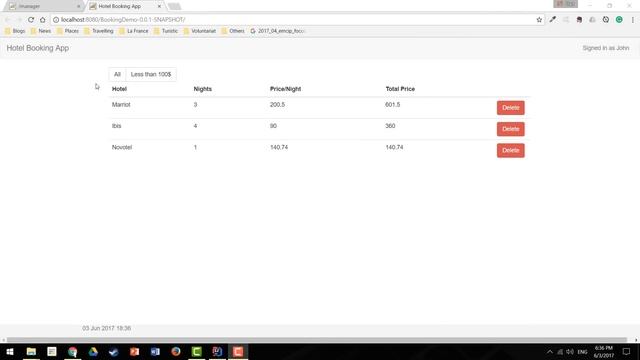Open the grey Google Drive extension icon

[x=592, y=20]
